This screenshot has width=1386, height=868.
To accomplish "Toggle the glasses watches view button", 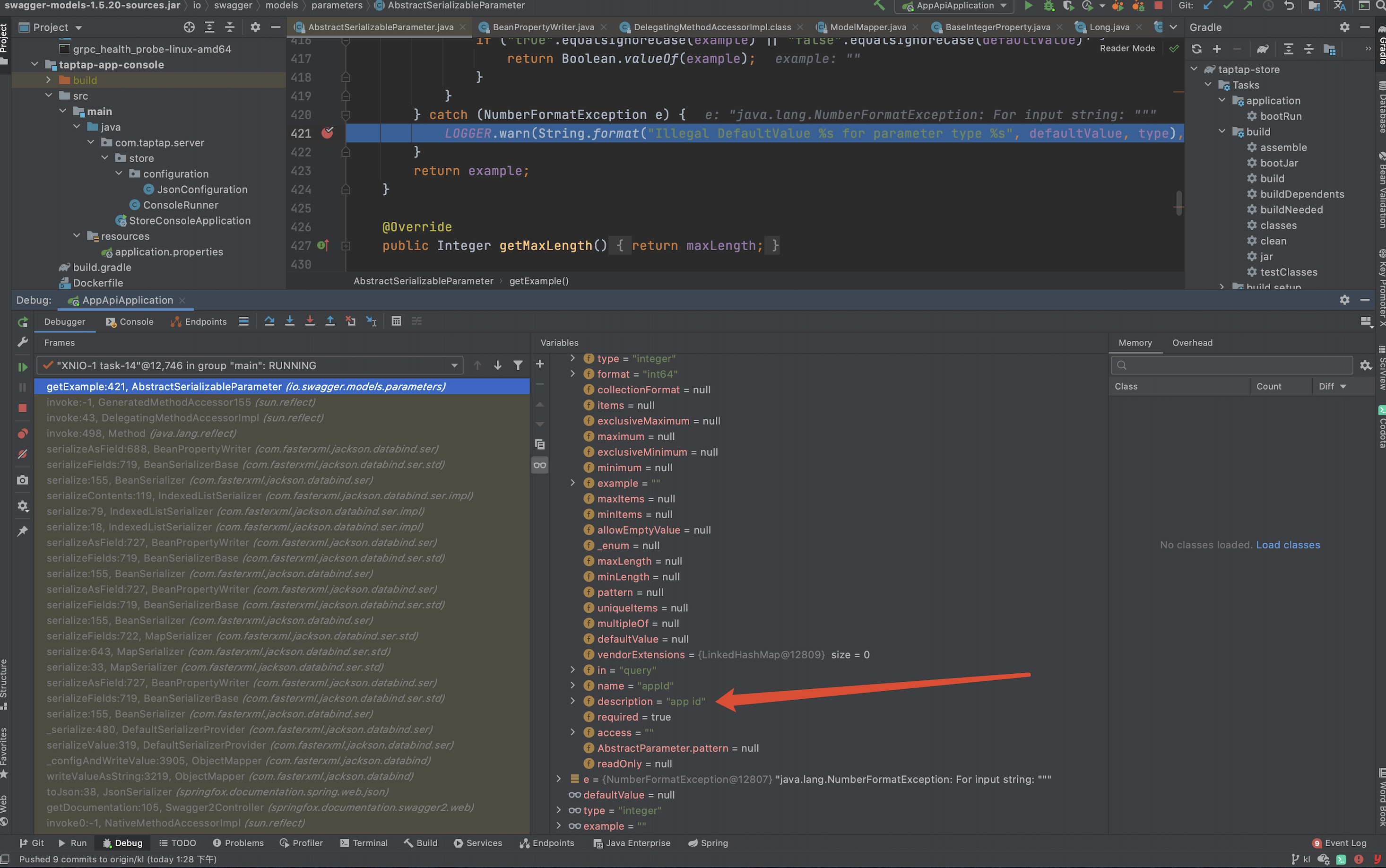I will tap(539, 465).
